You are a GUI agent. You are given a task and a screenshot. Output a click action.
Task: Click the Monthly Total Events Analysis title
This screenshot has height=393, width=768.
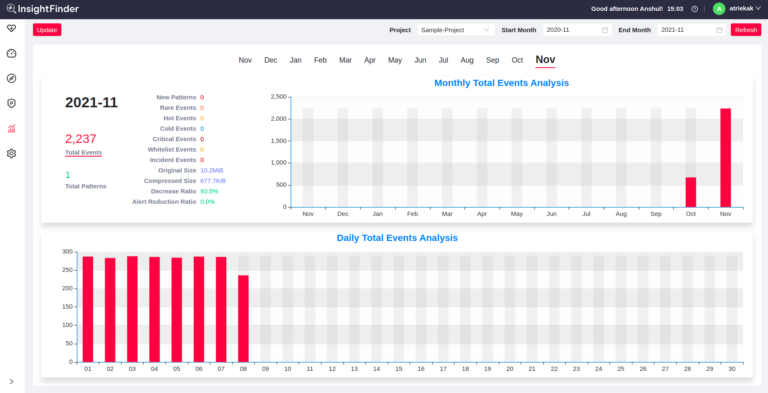502,83
